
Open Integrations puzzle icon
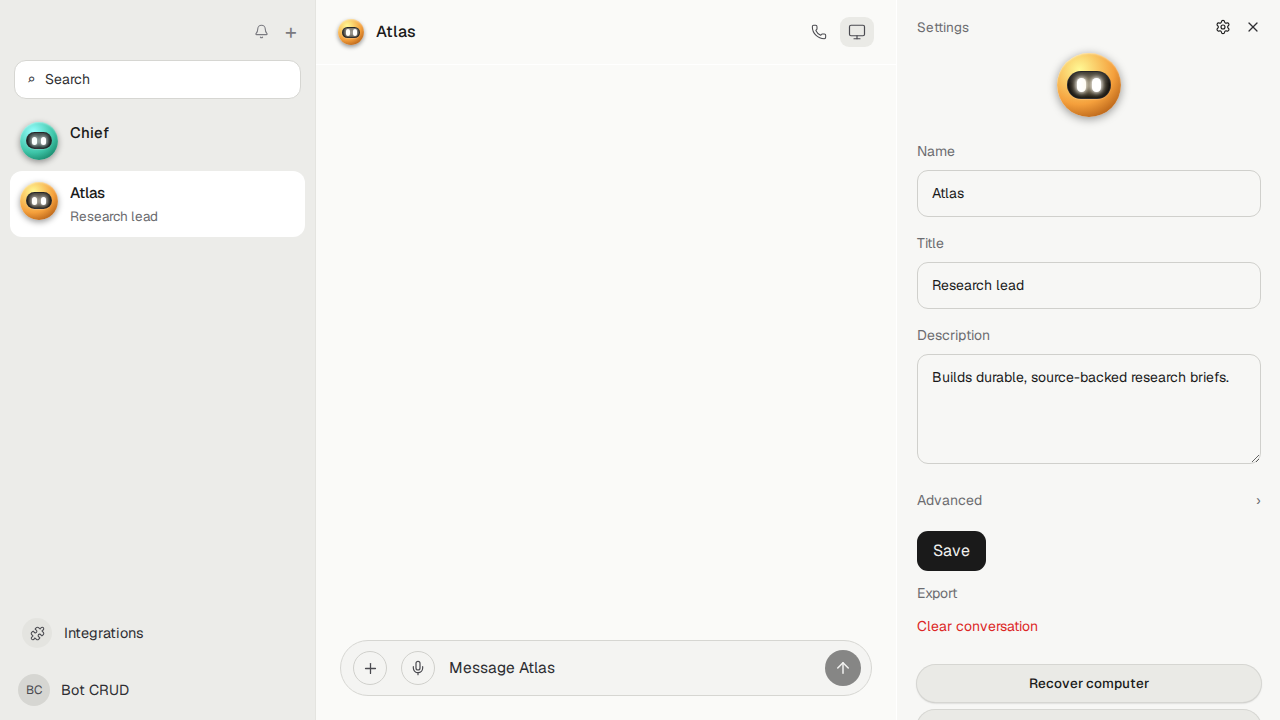click(x=37, y=633)
